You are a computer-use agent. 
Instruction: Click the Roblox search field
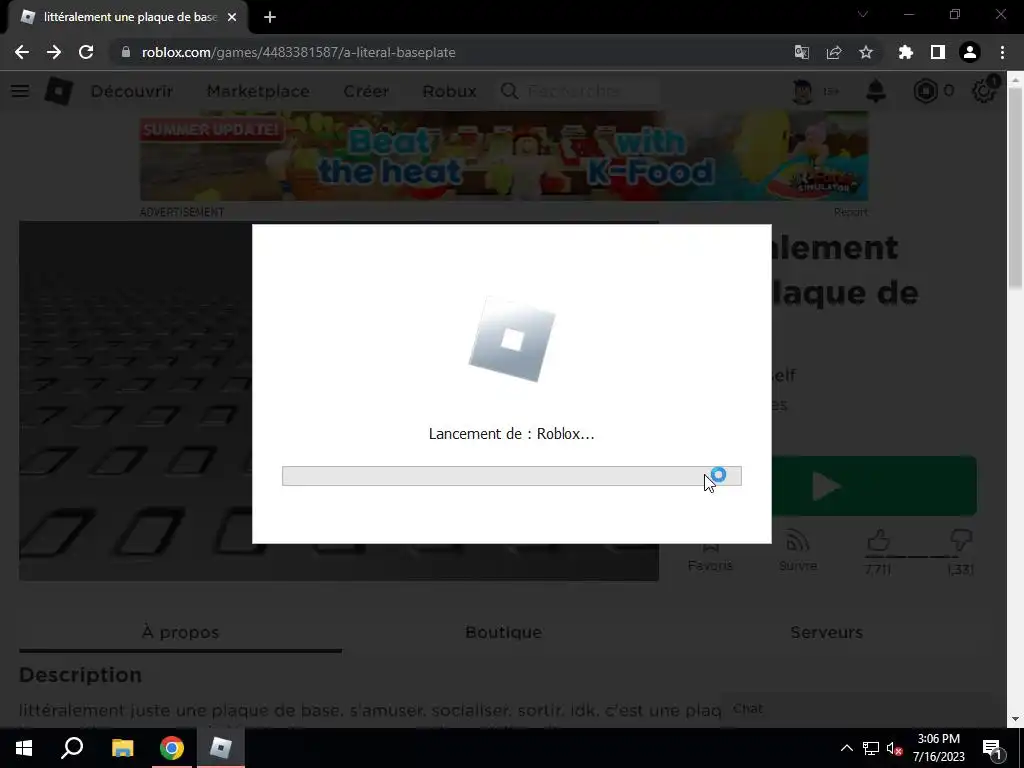578,91
